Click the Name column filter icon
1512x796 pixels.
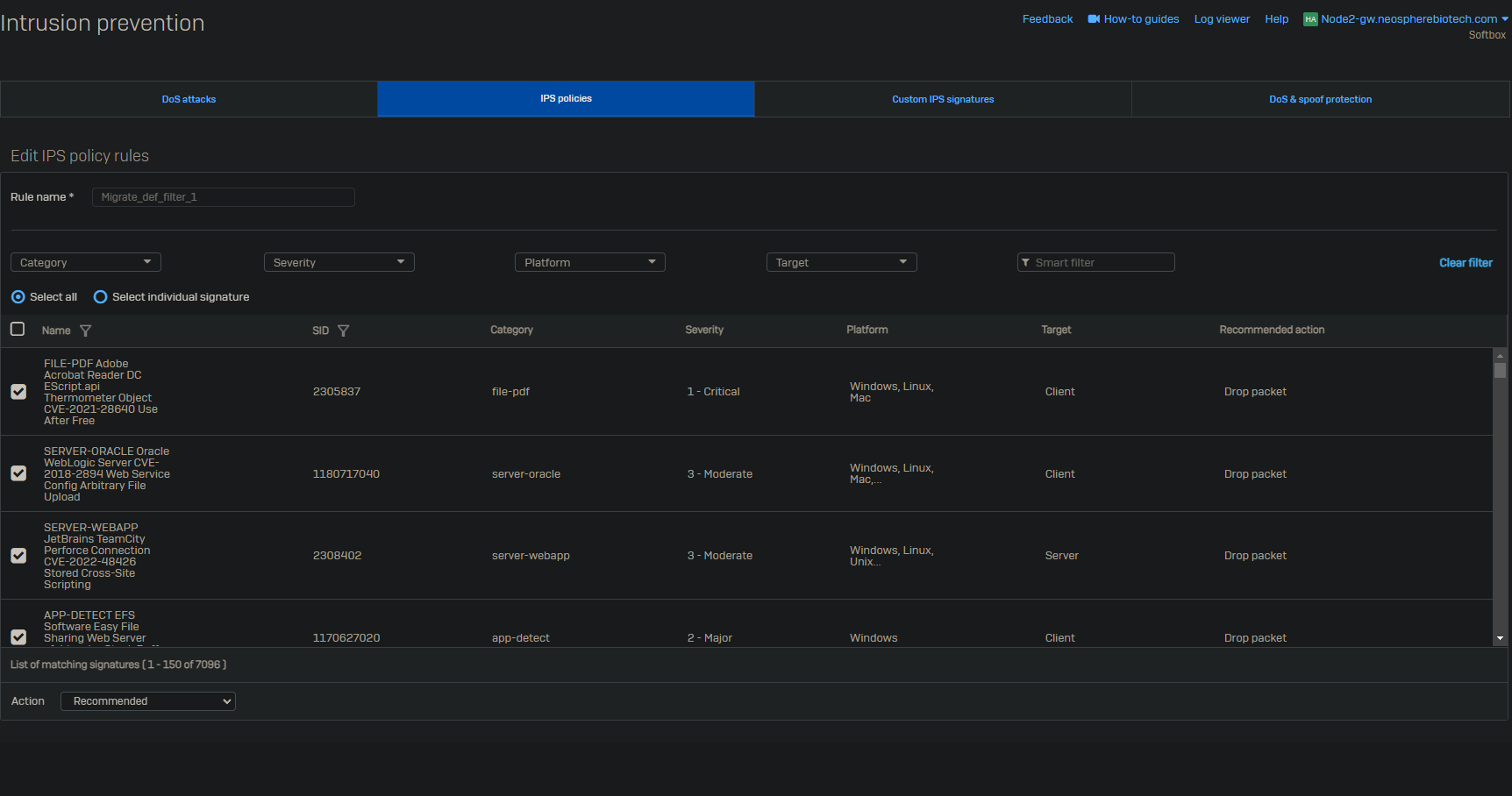click(x=85, y=330)
